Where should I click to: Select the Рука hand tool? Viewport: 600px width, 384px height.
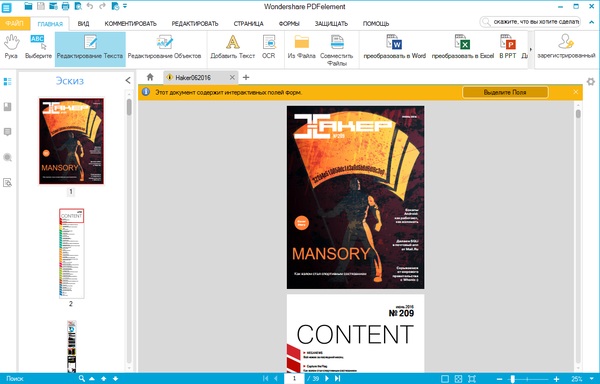point(11,47)
